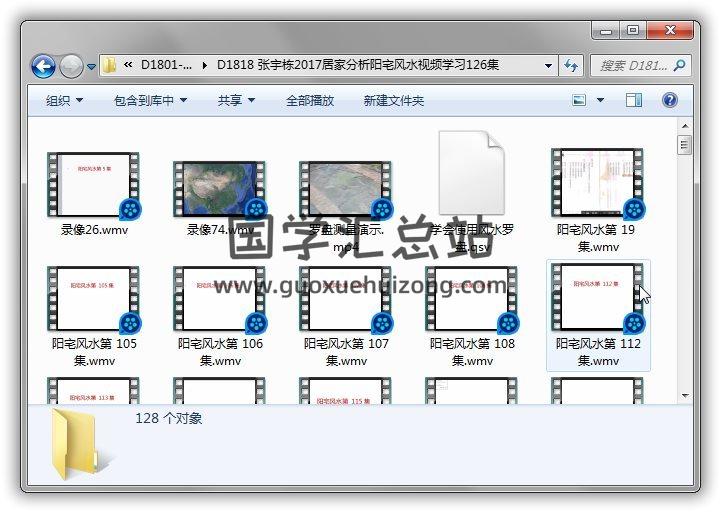Open recent pages dropdown arrow
The width and height of the screenshot is (721, 513).
click(x=91, y=67)
